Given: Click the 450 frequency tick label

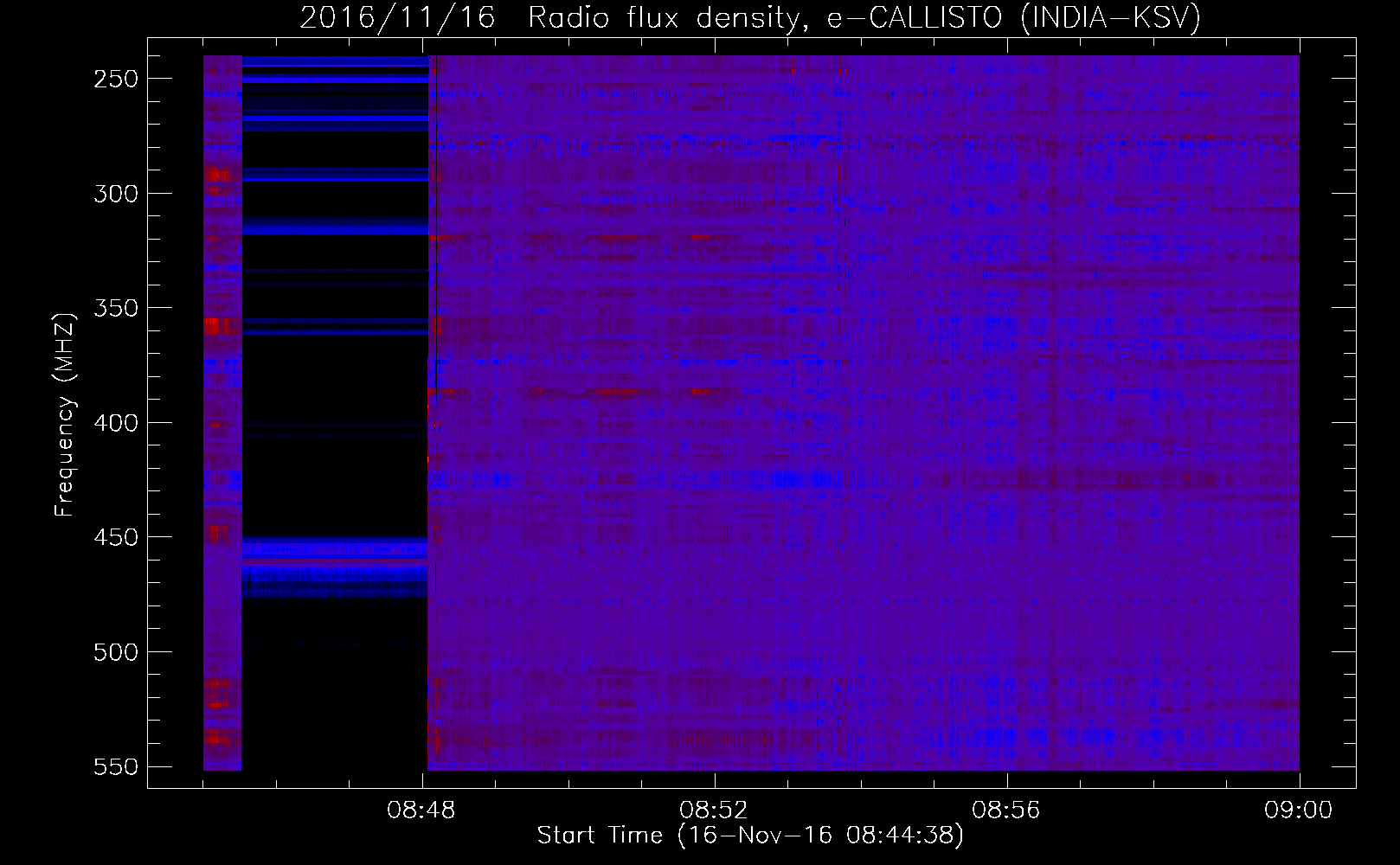Looking at the screenshot, I should [116, 537].
